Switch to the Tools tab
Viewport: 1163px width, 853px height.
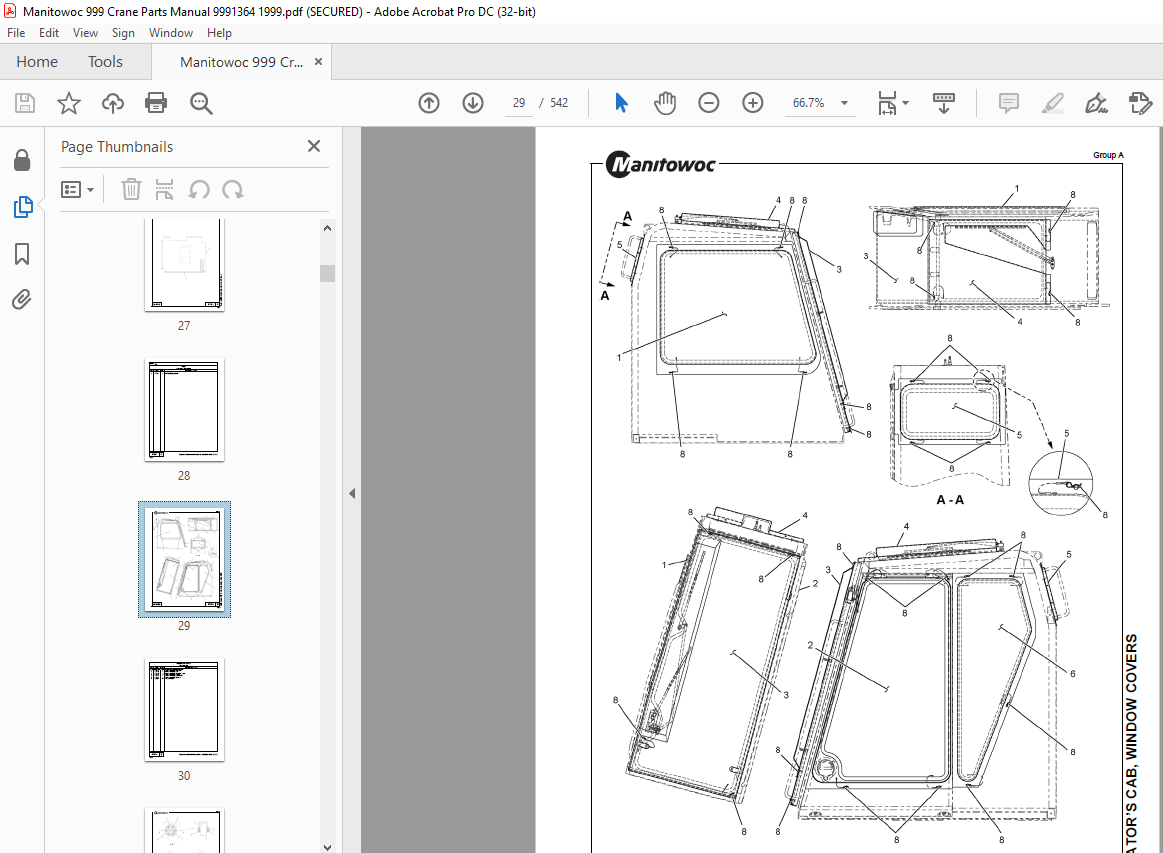[x=105, y=62]
